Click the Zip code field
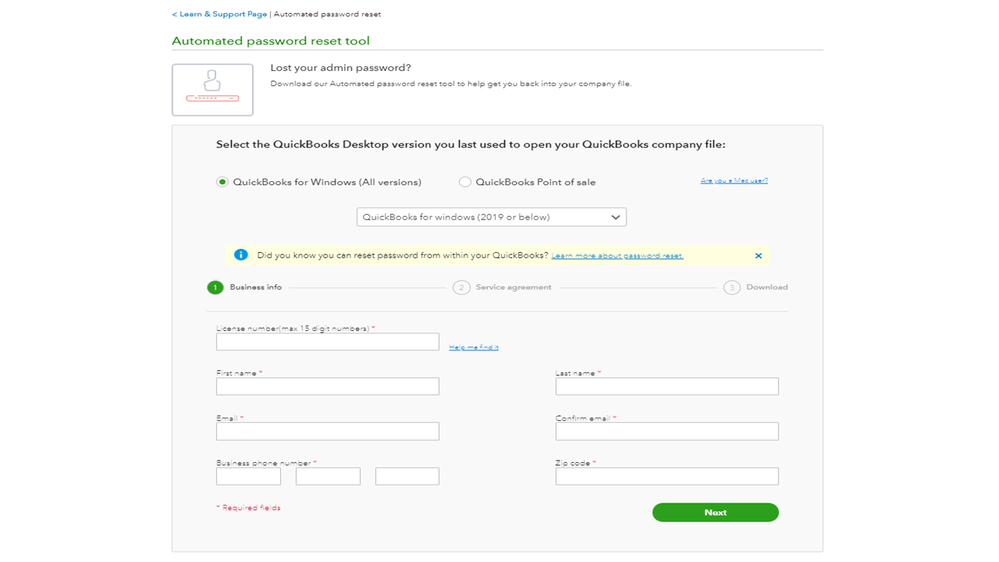Viewport: 999px width, 562px height. coord(666,477)
